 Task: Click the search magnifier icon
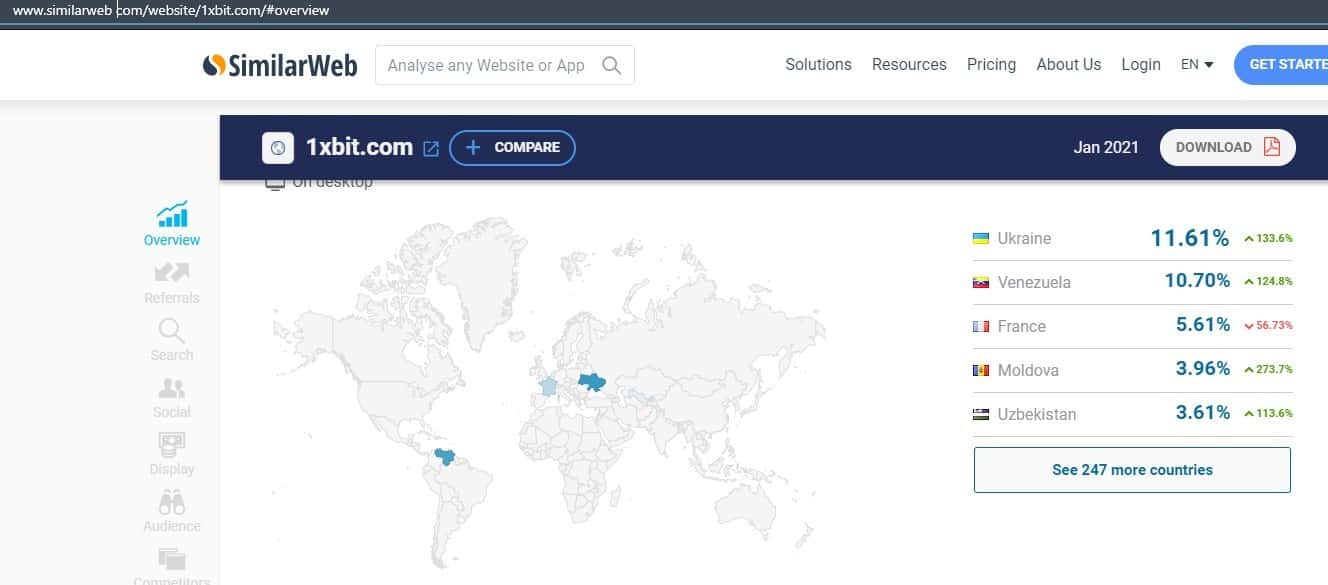pos(612,66)
